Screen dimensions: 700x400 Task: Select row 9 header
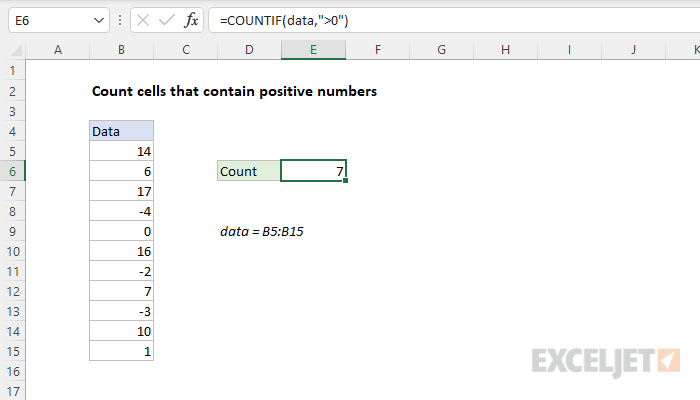[12, 231]
